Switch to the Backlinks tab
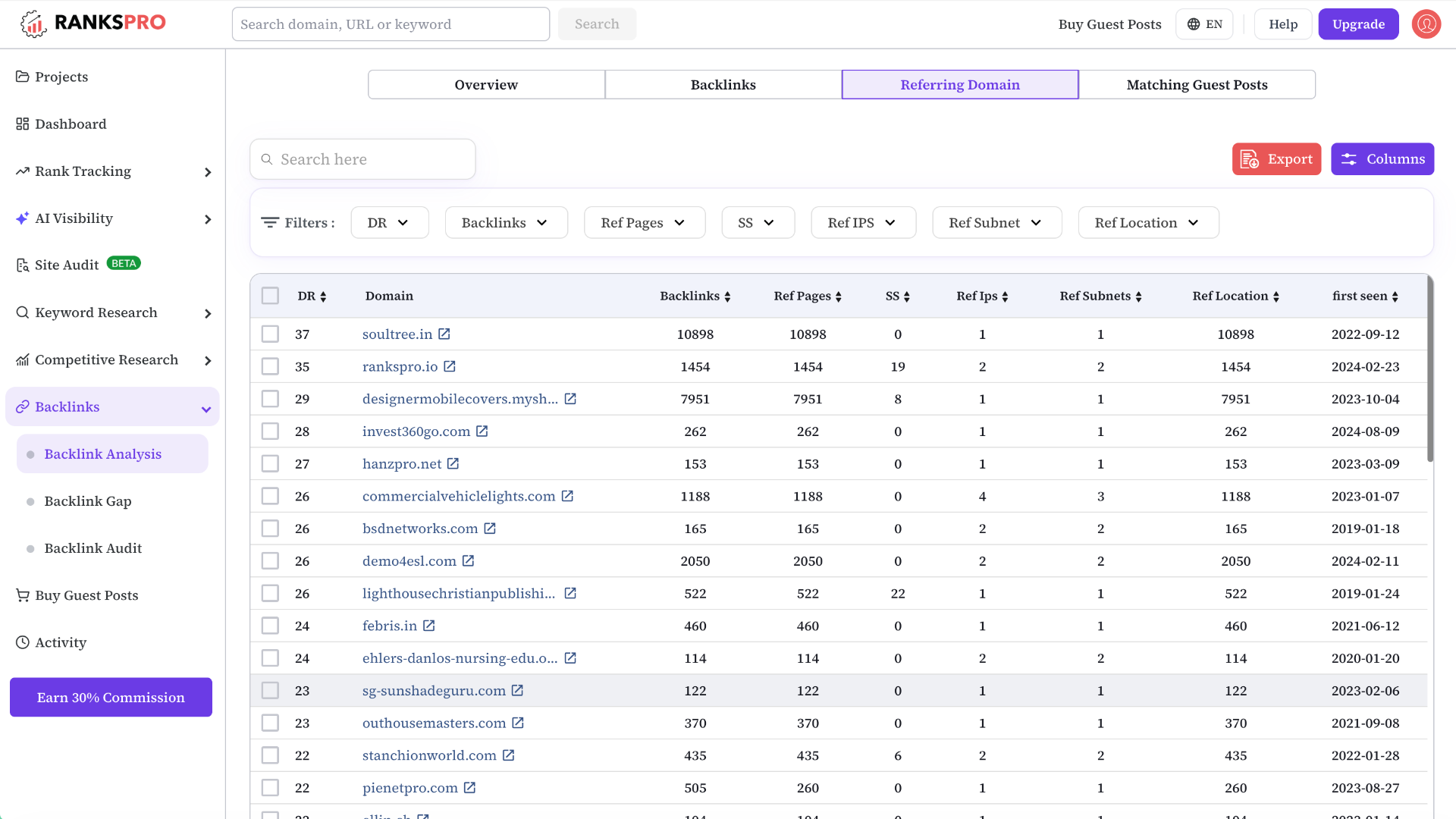1456x819 pixels. point(723,84)
